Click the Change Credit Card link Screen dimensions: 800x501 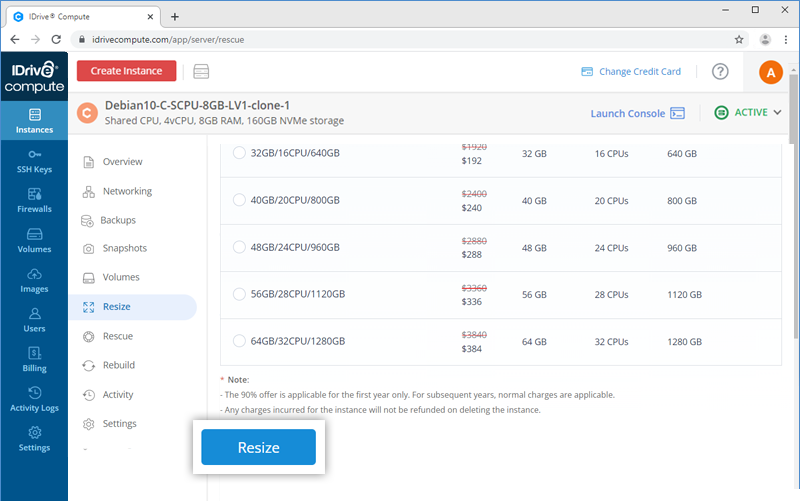pyautogui.click(x=631, y=71)
